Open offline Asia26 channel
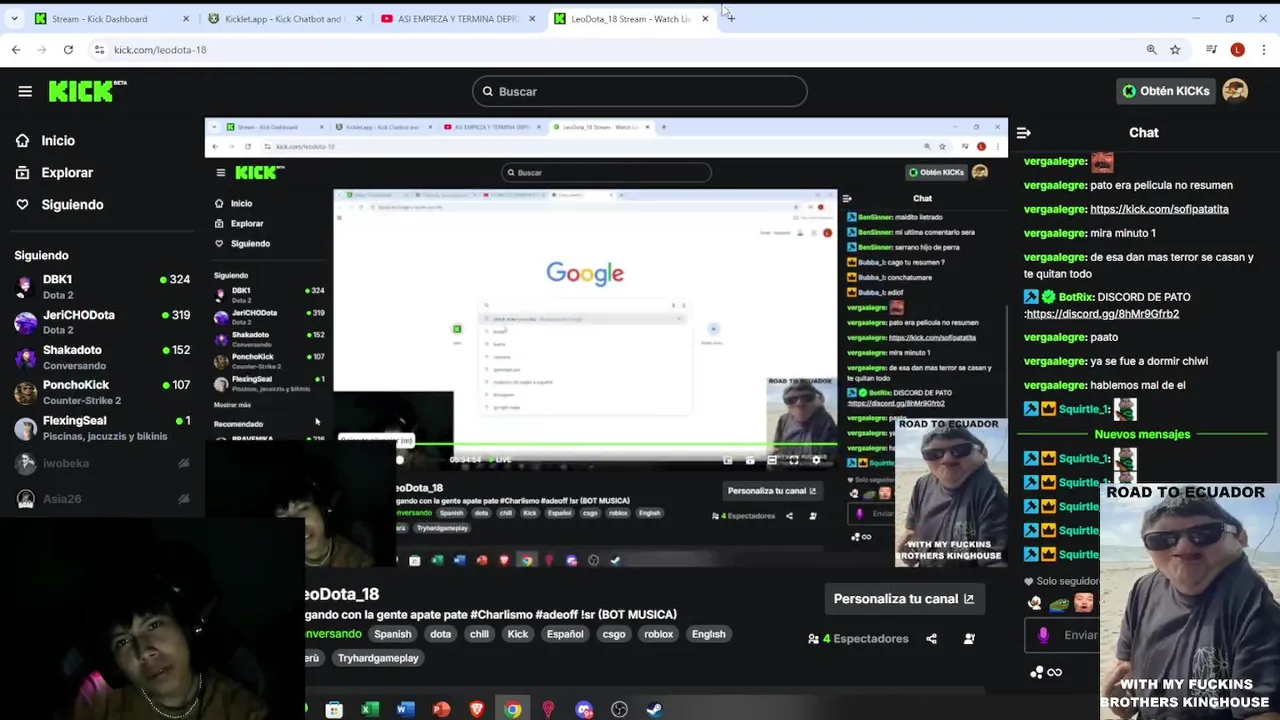This screenshot has height=720, width=1280. [x=101, y=498]
